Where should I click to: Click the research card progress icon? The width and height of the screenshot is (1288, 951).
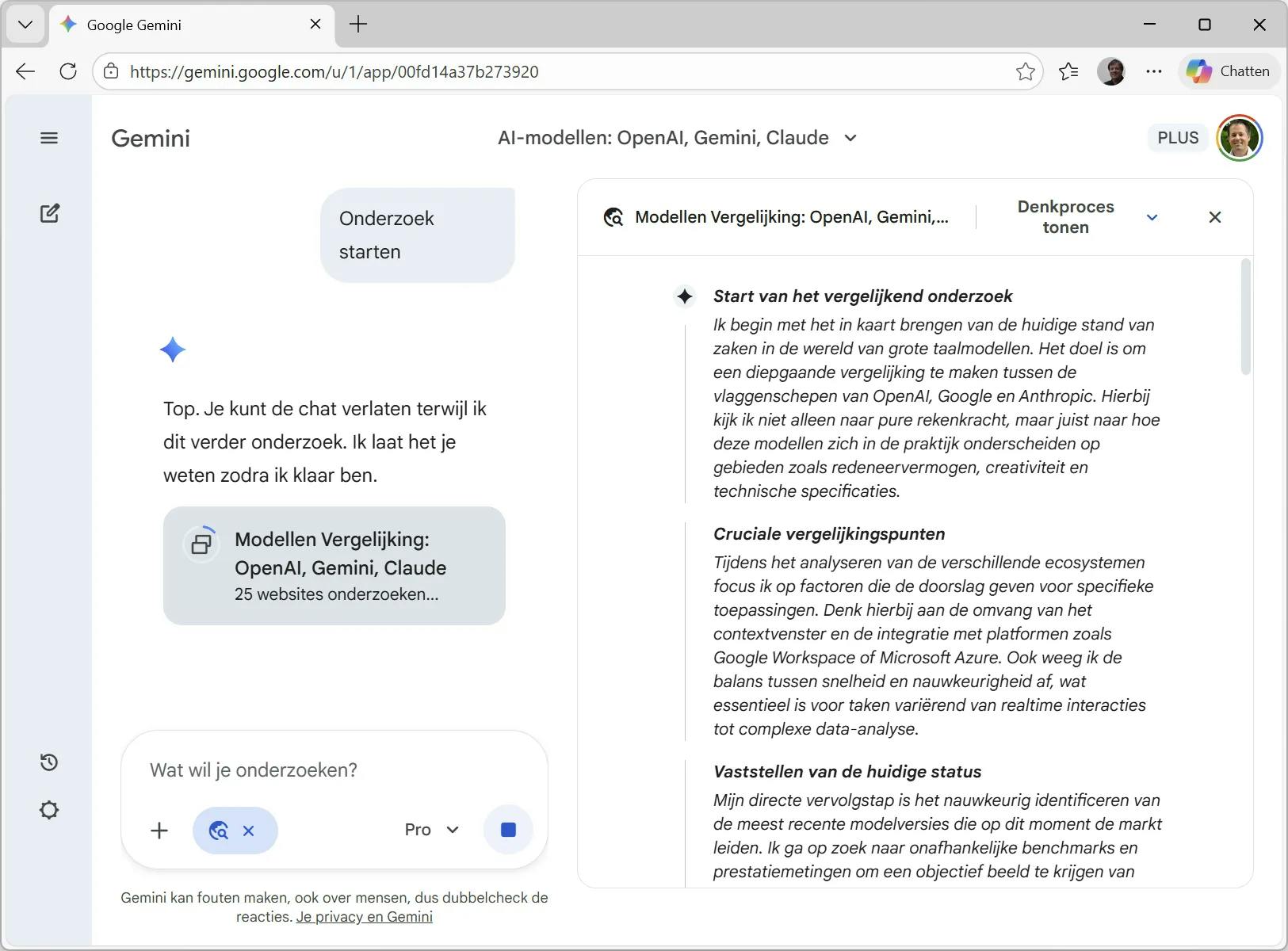point(202,544)
